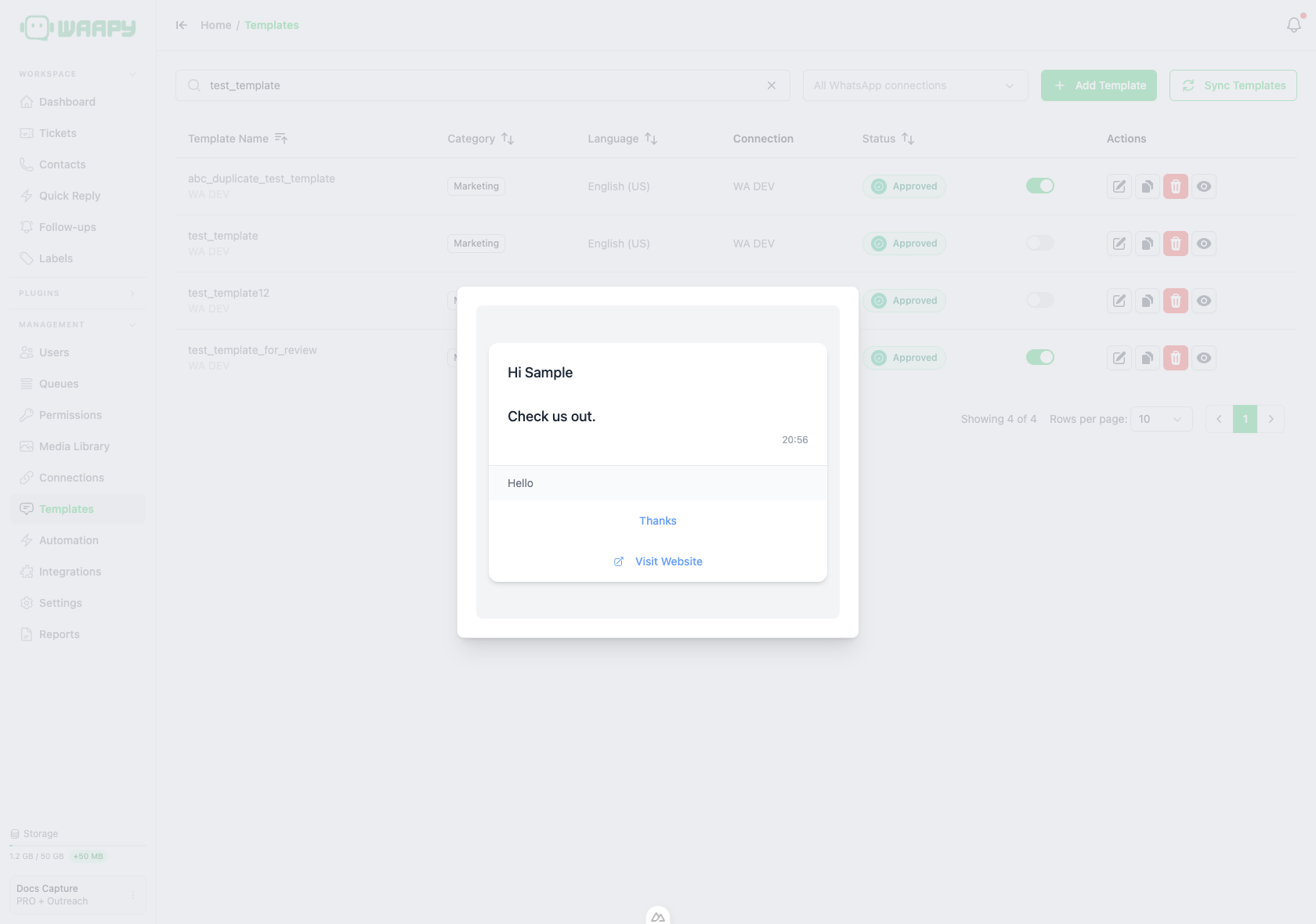This screenshot has height=924, width=1316.
Task: Delete test_template_for_review template
Action: pos(1175,358)
